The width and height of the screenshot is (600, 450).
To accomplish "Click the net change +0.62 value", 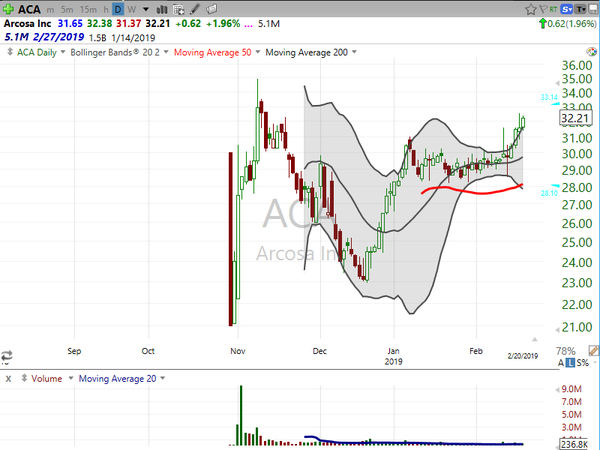I will coord(188,24).
